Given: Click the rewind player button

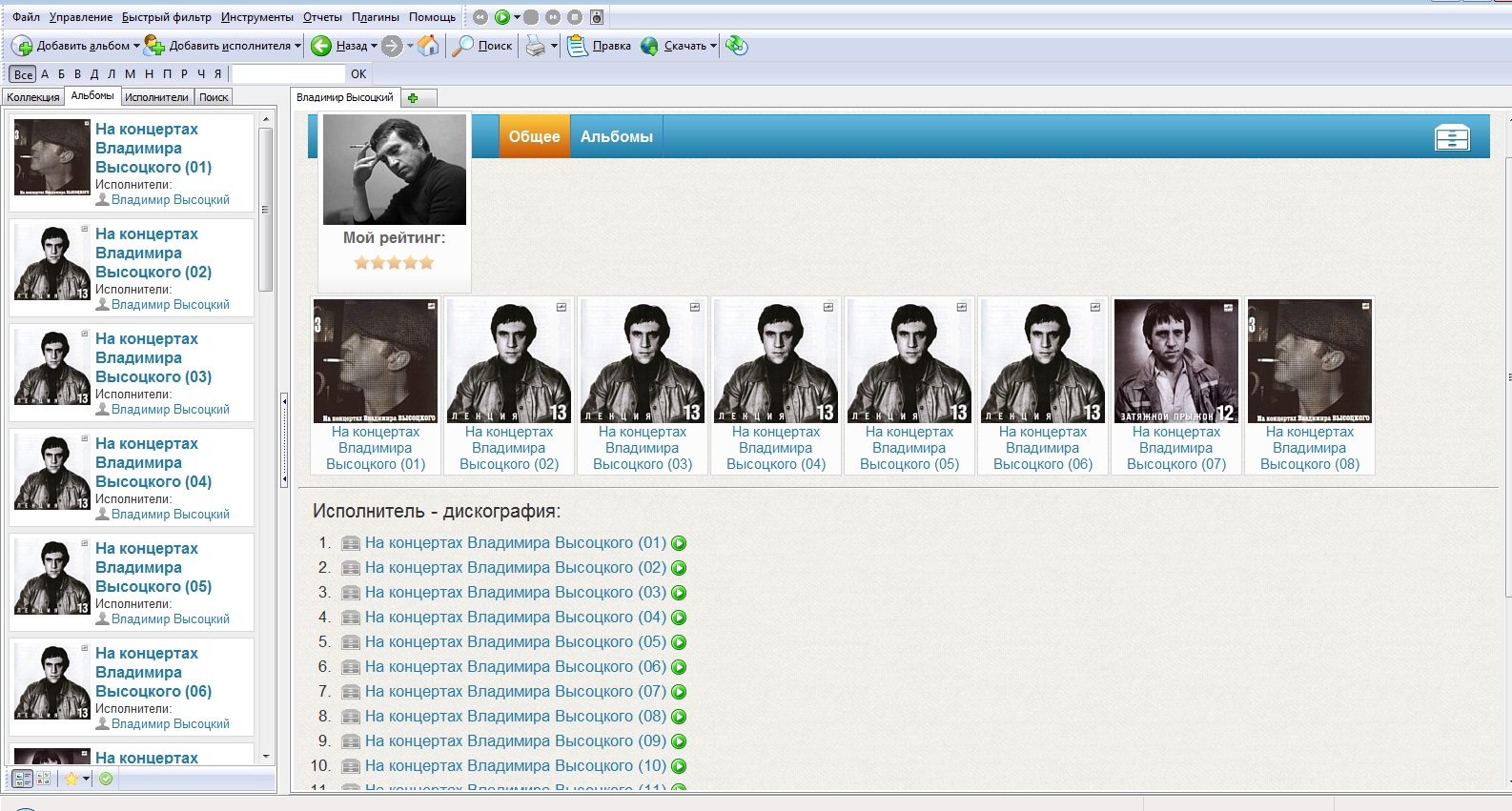Looking at the screenshot, I should tap(480, 17).
